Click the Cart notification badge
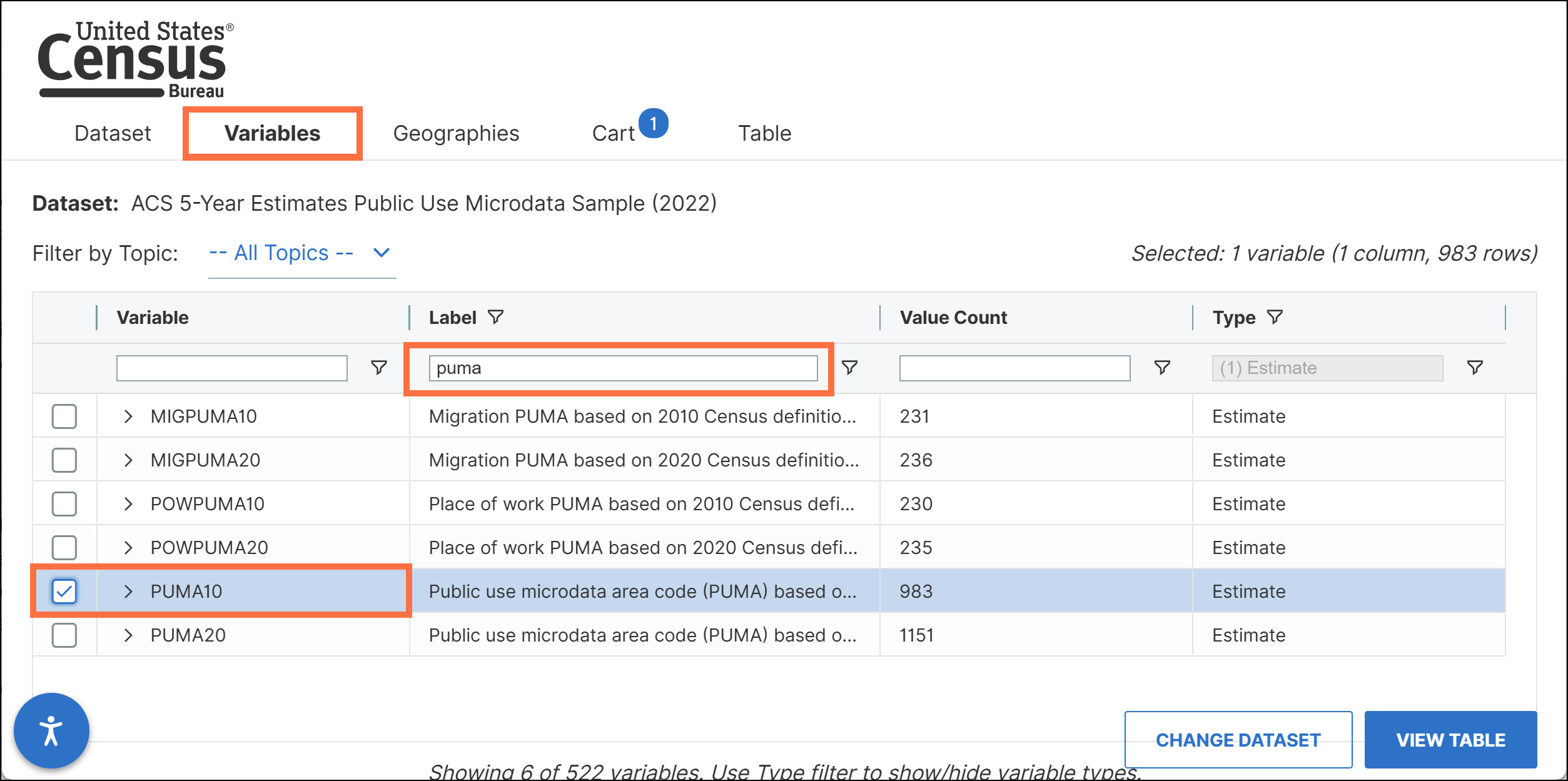Screen dimensions: 1568x781 tap(654, 123)
